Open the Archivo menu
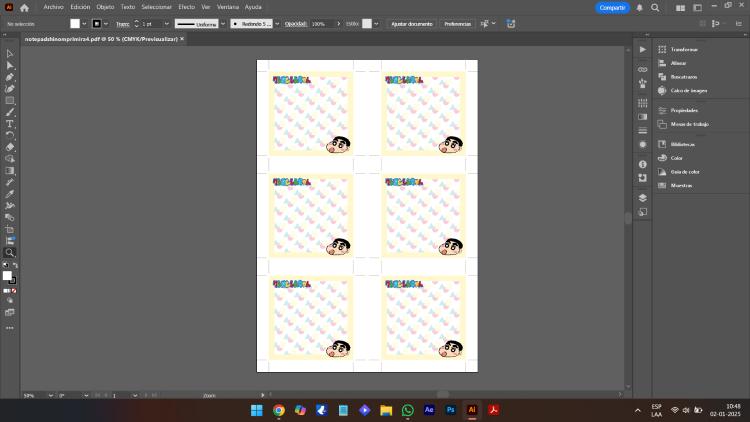This screenshot has height=422, width=750. 54,7
